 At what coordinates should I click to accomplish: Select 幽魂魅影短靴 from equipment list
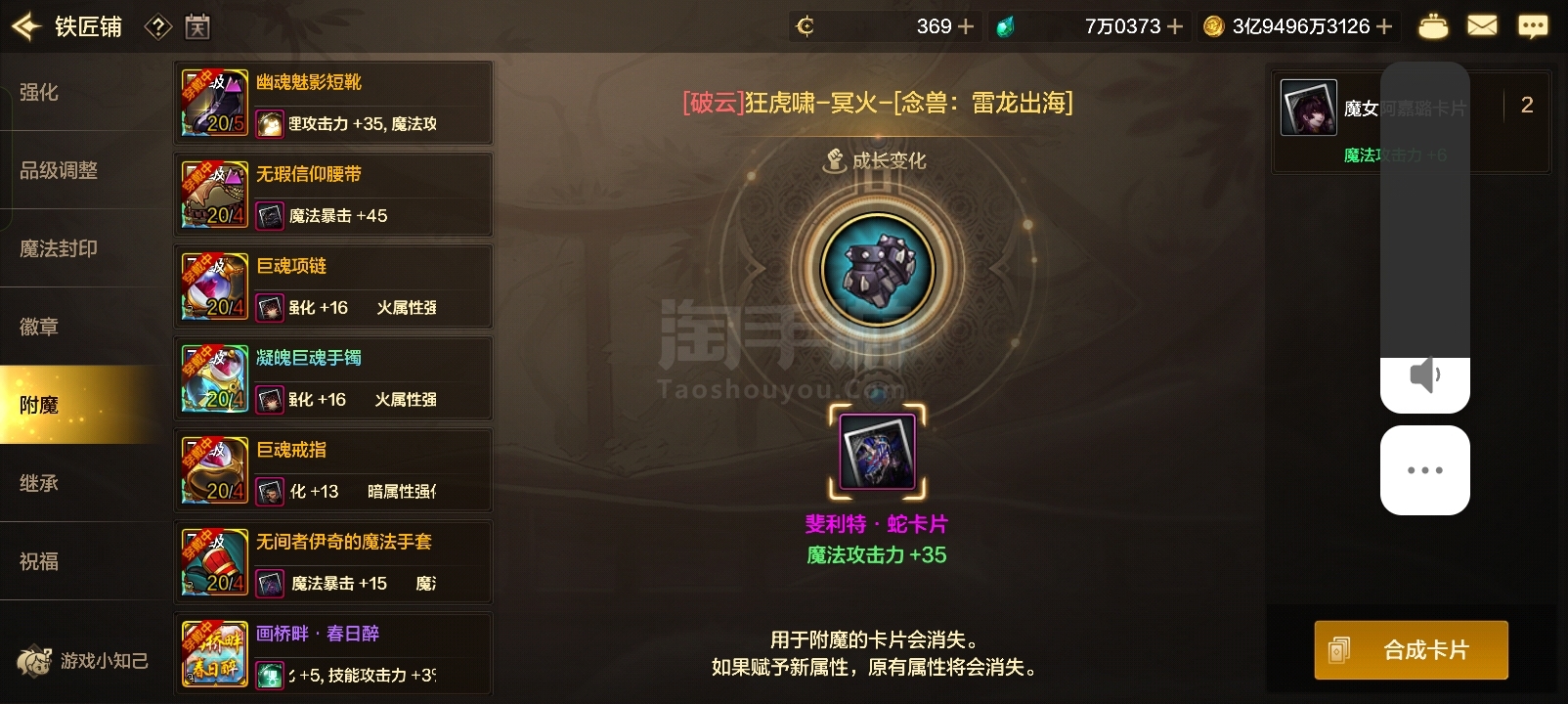point(333,102)
